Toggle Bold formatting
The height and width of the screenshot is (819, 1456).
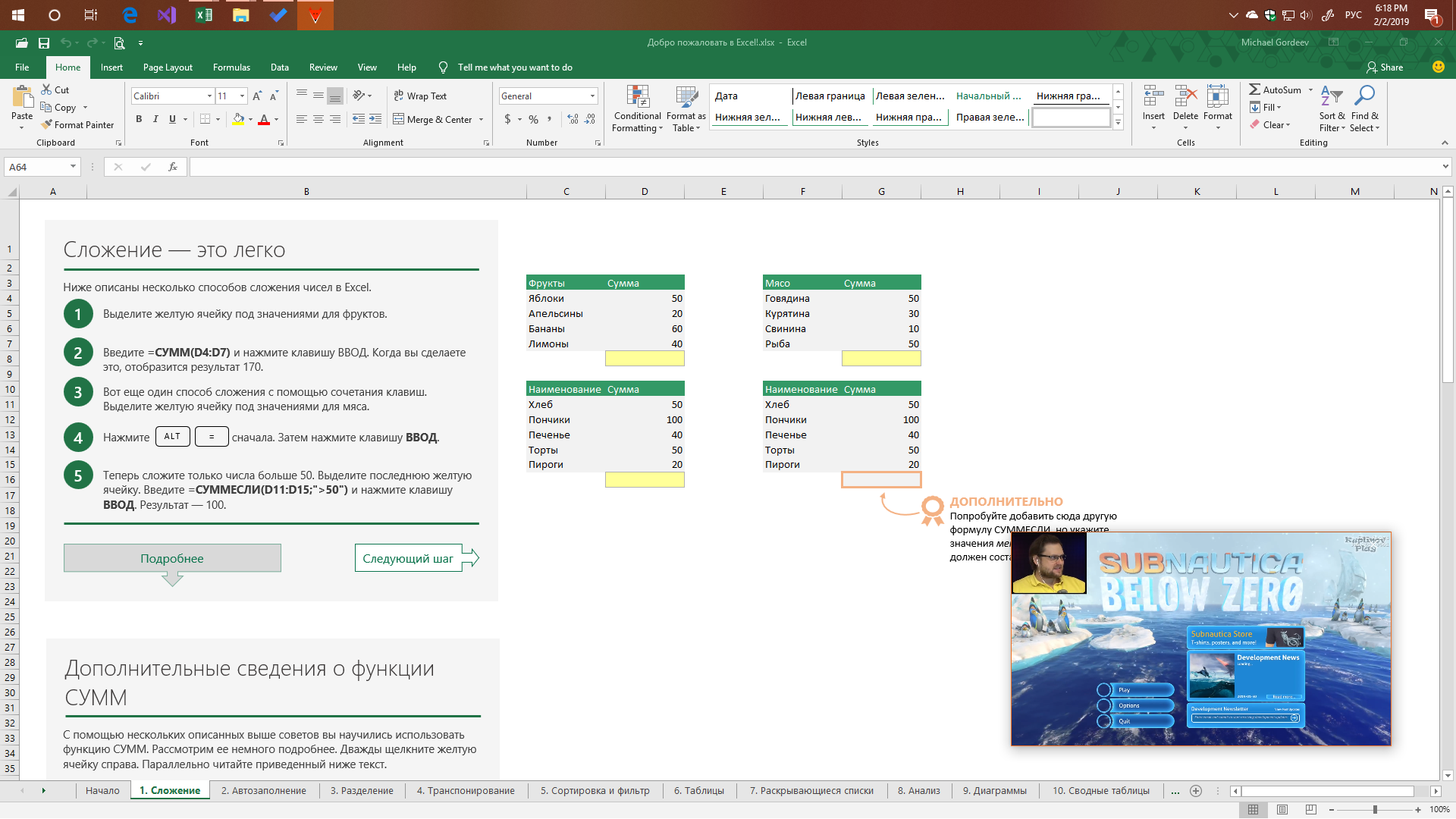(139, 119)
